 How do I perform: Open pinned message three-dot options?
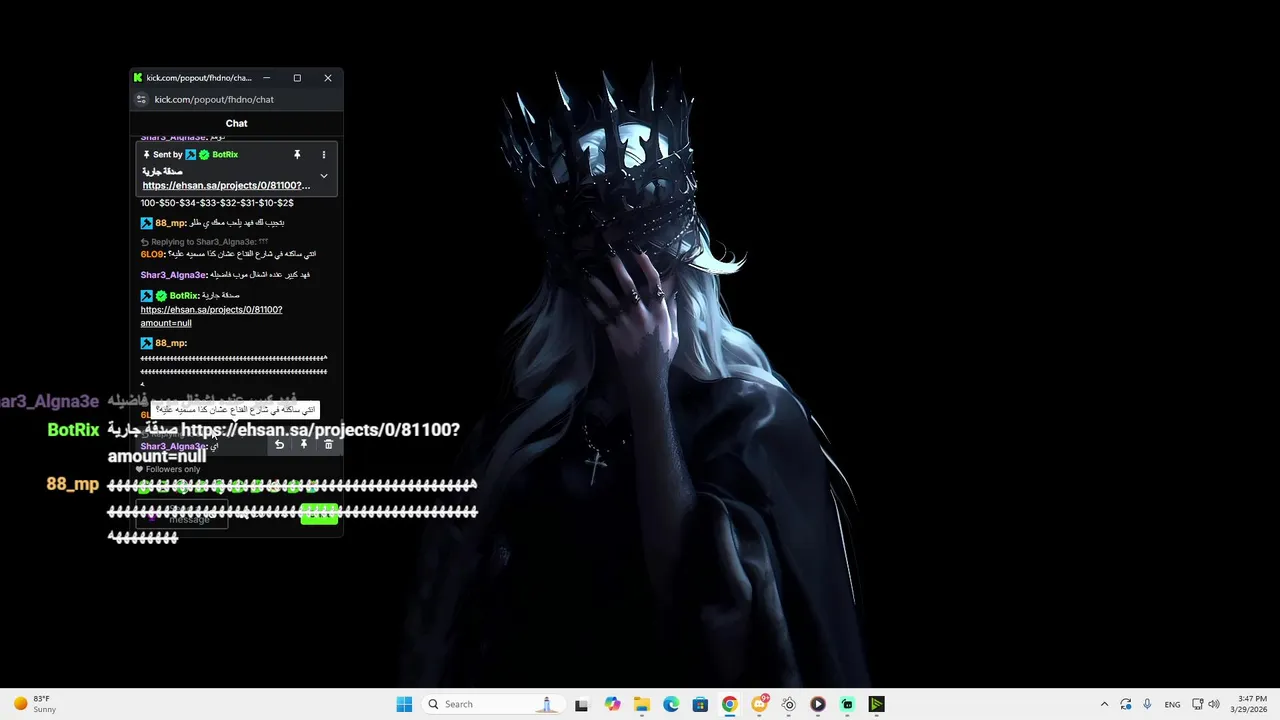click(323, 155)
